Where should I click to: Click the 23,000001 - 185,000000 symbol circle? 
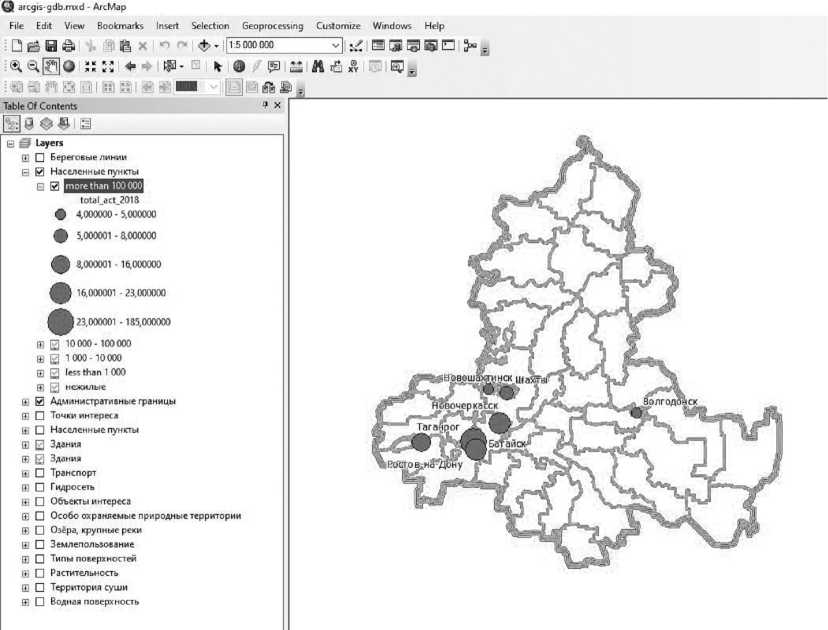click(x=61, y=322)
